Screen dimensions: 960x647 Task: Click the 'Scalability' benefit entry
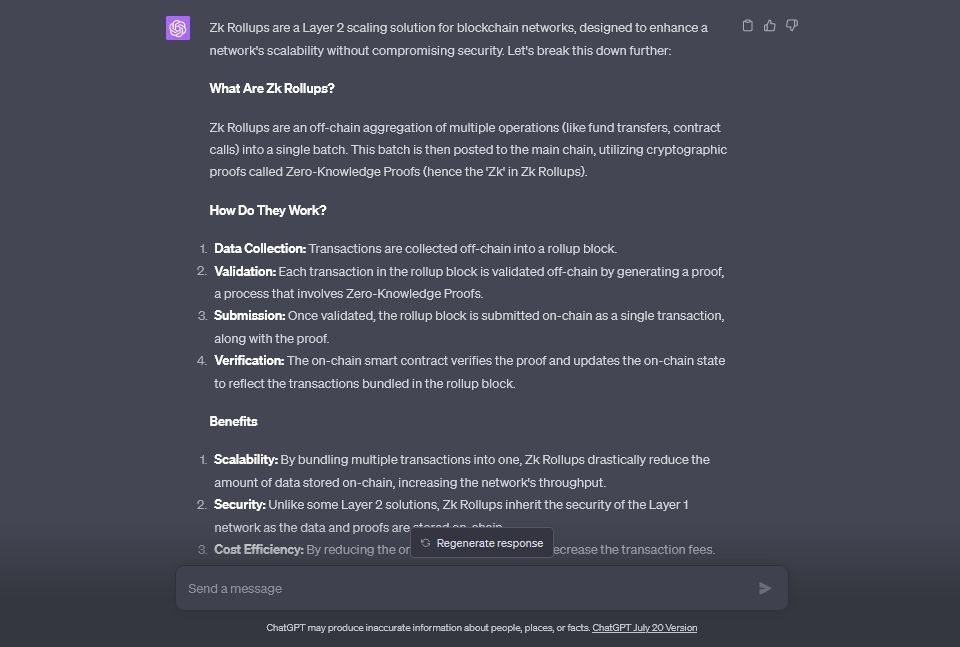coord(462,460)
